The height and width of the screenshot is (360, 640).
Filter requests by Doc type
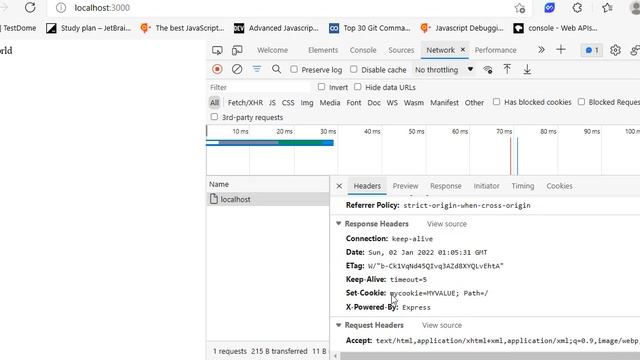click(374, 103)
